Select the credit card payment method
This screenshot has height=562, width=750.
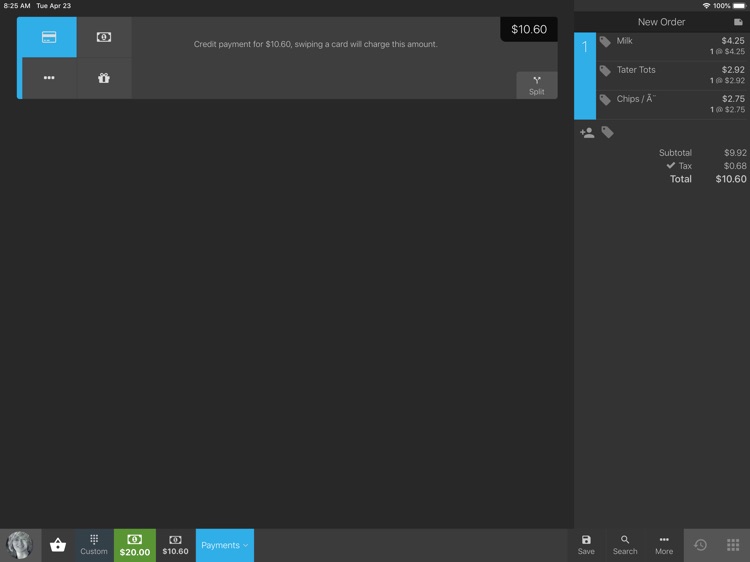click(x=47, y=37)
